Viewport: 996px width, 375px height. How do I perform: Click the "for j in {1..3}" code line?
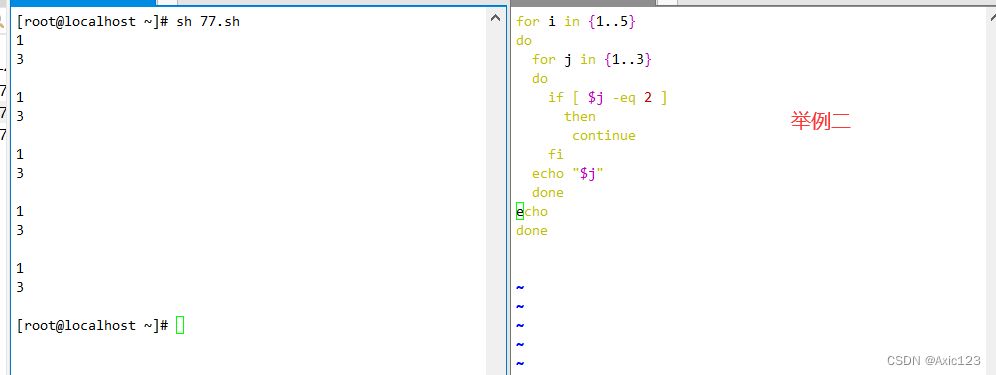click(x=591, y=60)
